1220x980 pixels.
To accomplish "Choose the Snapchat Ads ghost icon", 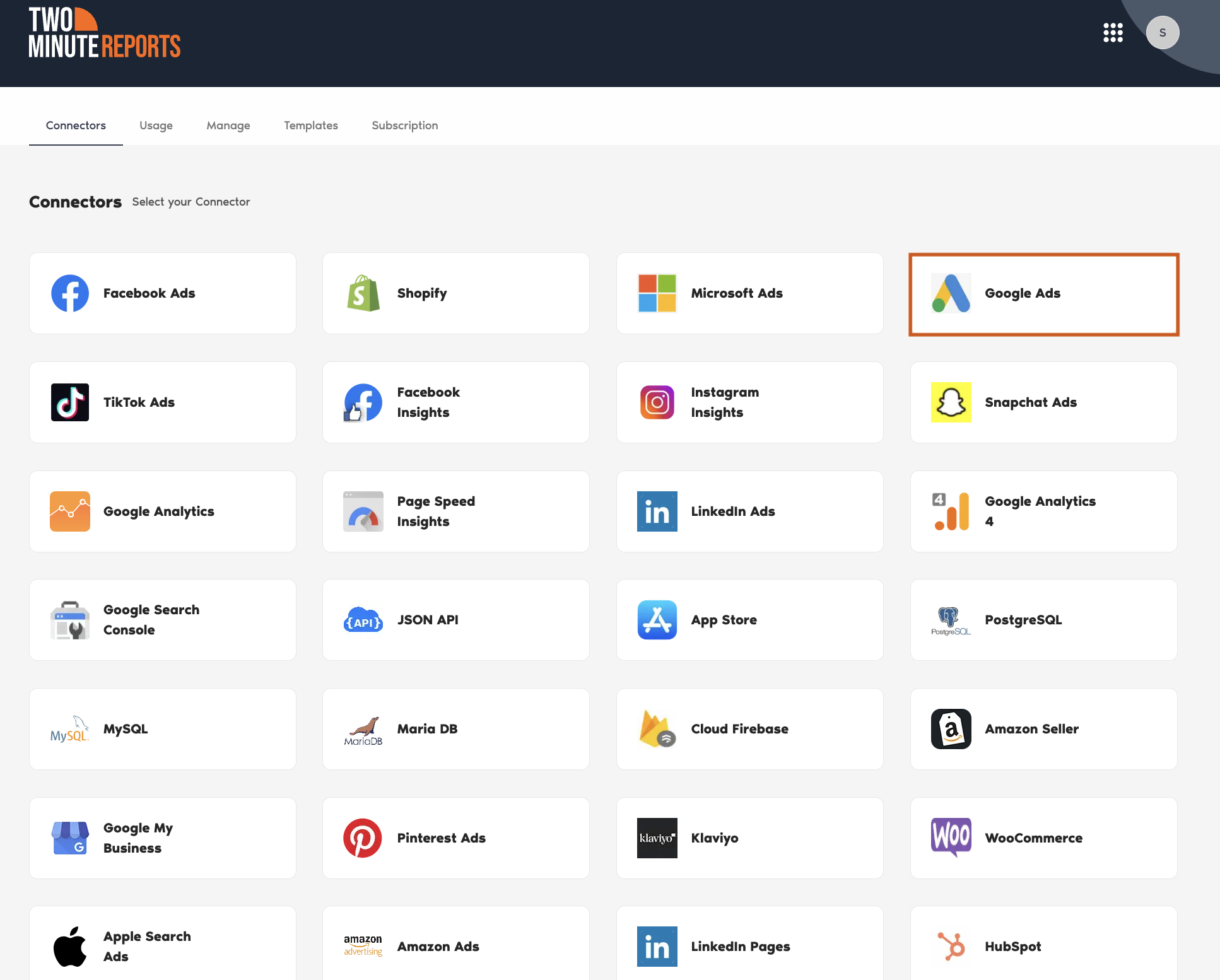I will pyautogui.click(x=951, y=402).
